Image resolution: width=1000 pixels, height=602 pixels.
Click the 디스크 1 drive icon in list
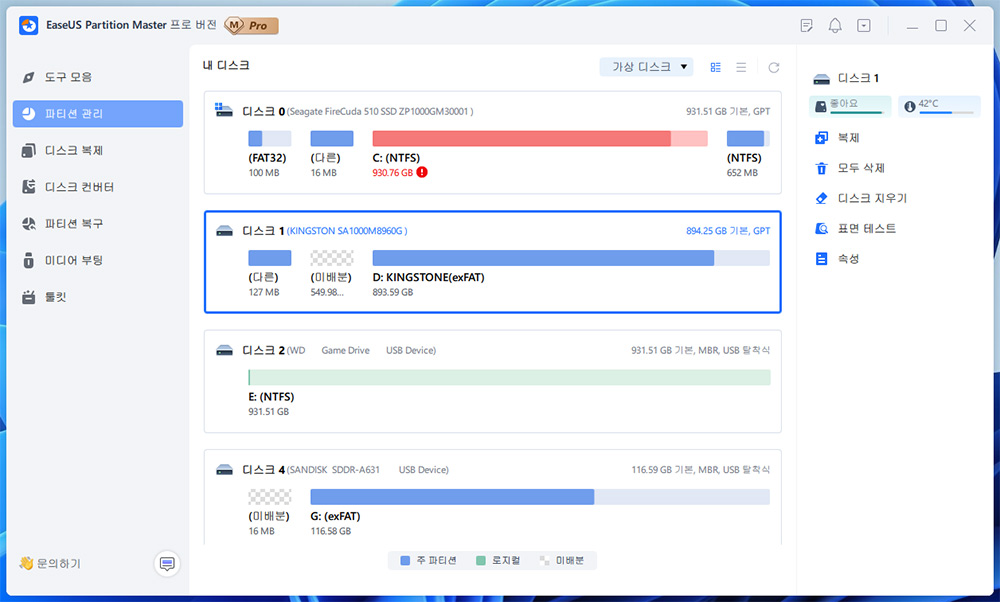224,230
